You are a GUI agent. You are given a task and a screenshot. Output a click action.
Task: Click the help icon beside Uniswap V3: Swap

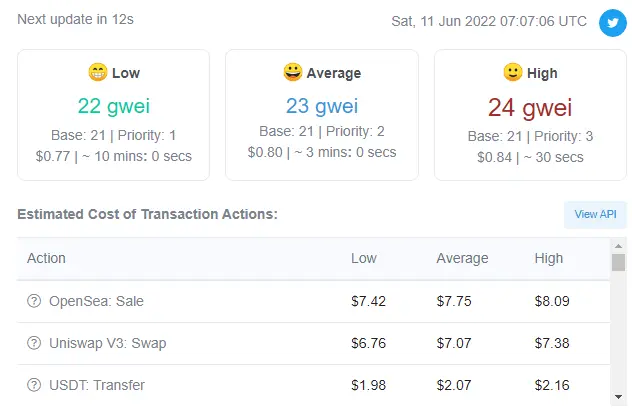click(34, 343)
